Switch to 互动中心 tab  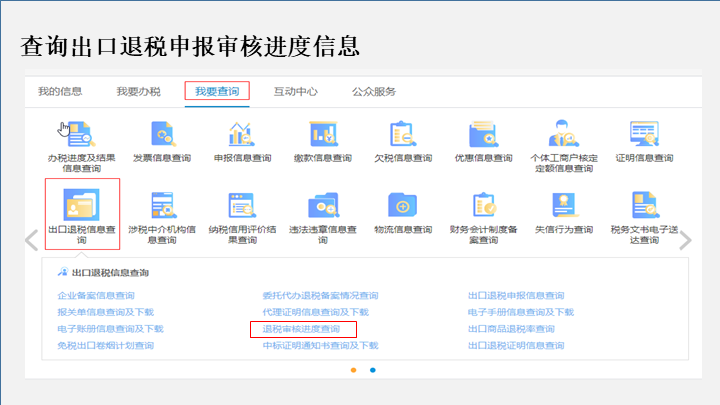pyautogui.click(x=296, y=91)
